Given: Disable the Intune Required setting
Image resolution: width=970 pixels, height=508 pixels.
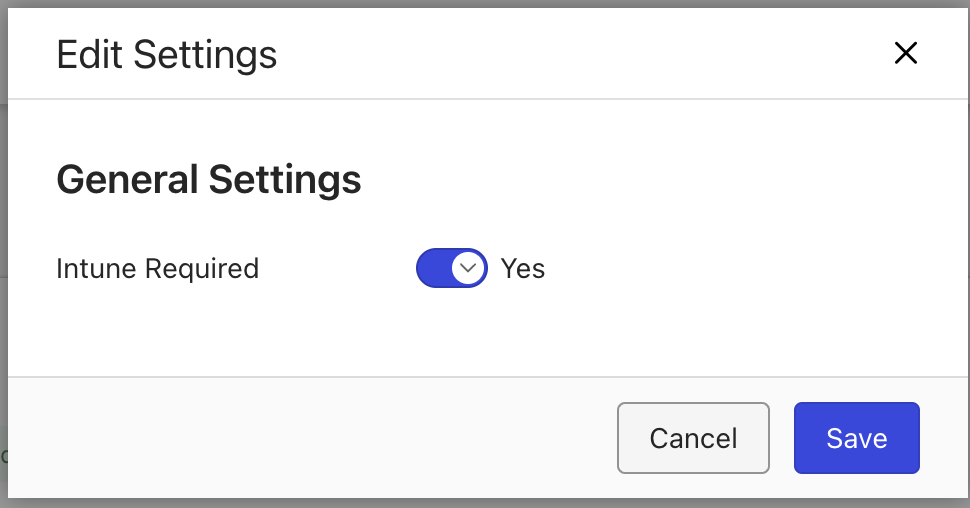Looking at the screenshot, I should tap(452, 268).
